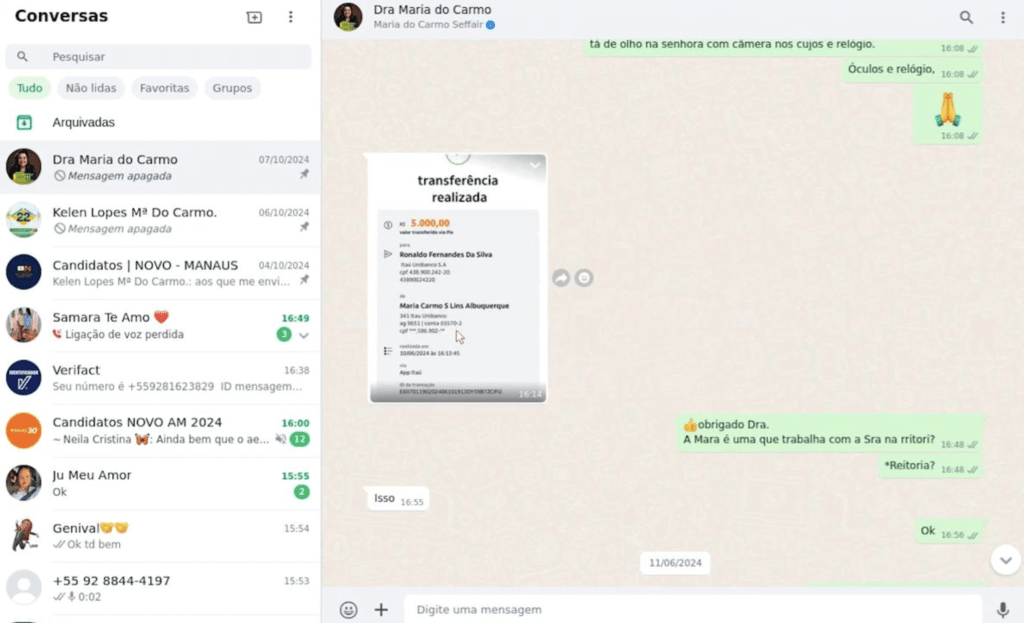Image resolution: width=1024 pixels, height=623 pixels.
Task: Jump to latest messages with down arrow
Action: pos(1005,560)
